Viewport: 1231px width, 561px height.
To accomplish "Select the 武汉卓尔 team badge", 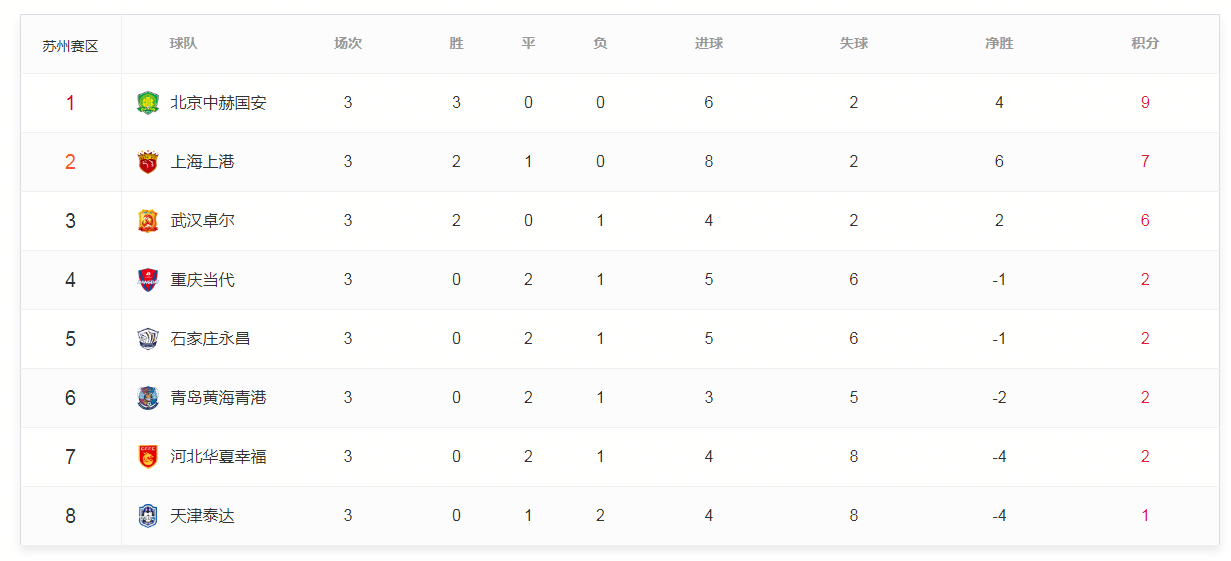I will pos(148,221).
